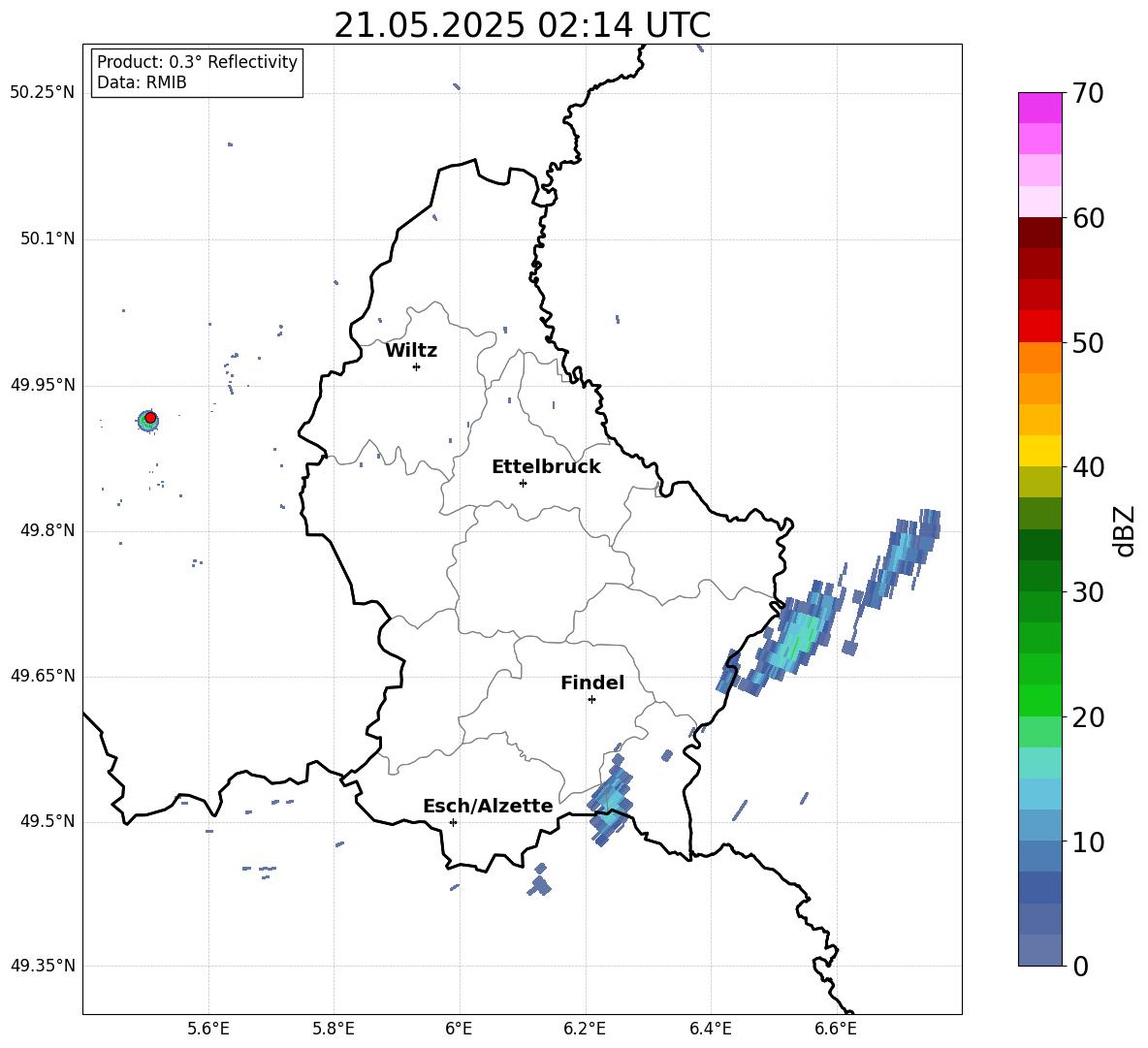
Task: Select the Esch/Alzette city label
Action: (488, 807)
